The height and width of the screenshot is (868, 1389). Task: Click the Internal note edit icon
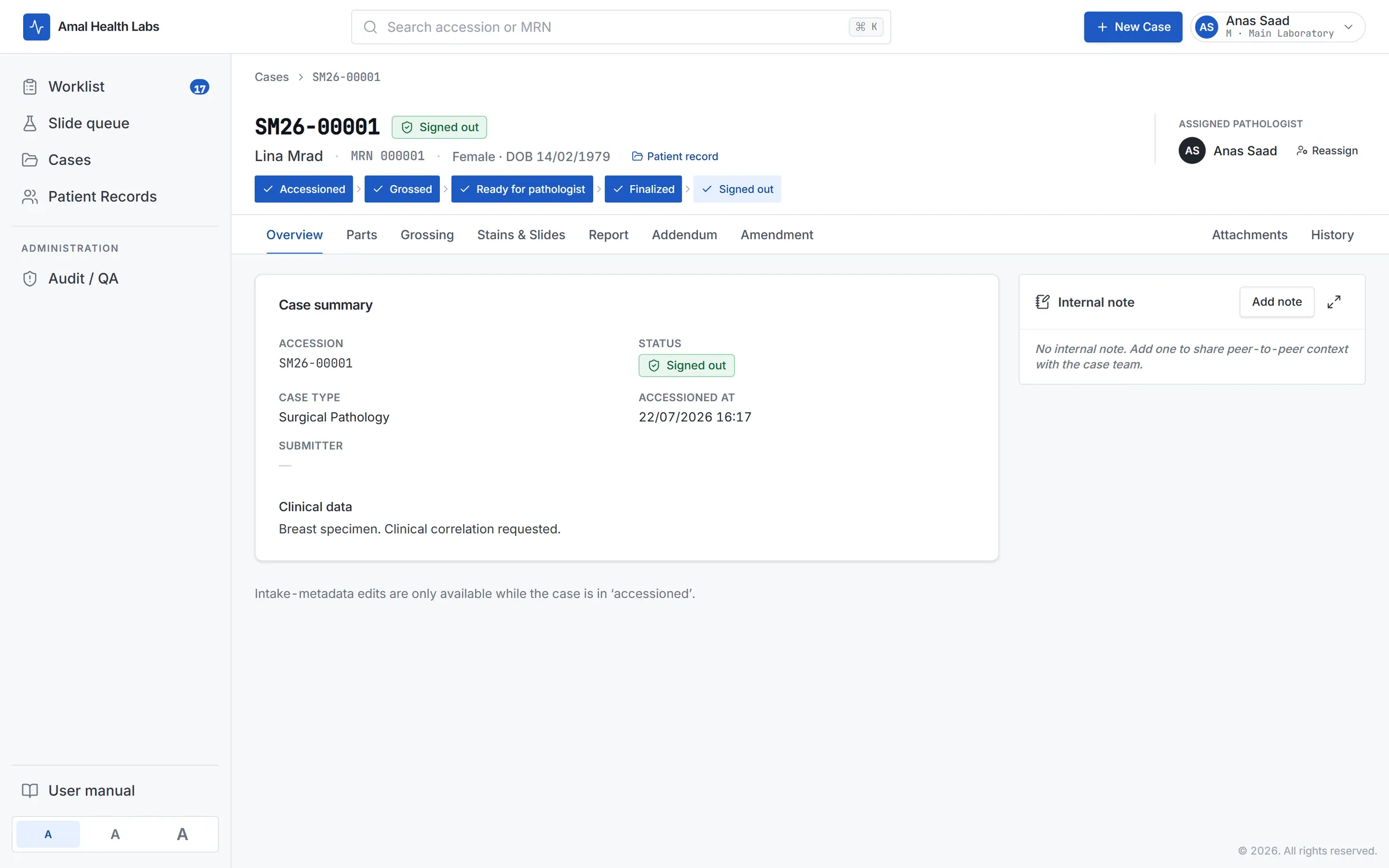tap(1042, 302)
